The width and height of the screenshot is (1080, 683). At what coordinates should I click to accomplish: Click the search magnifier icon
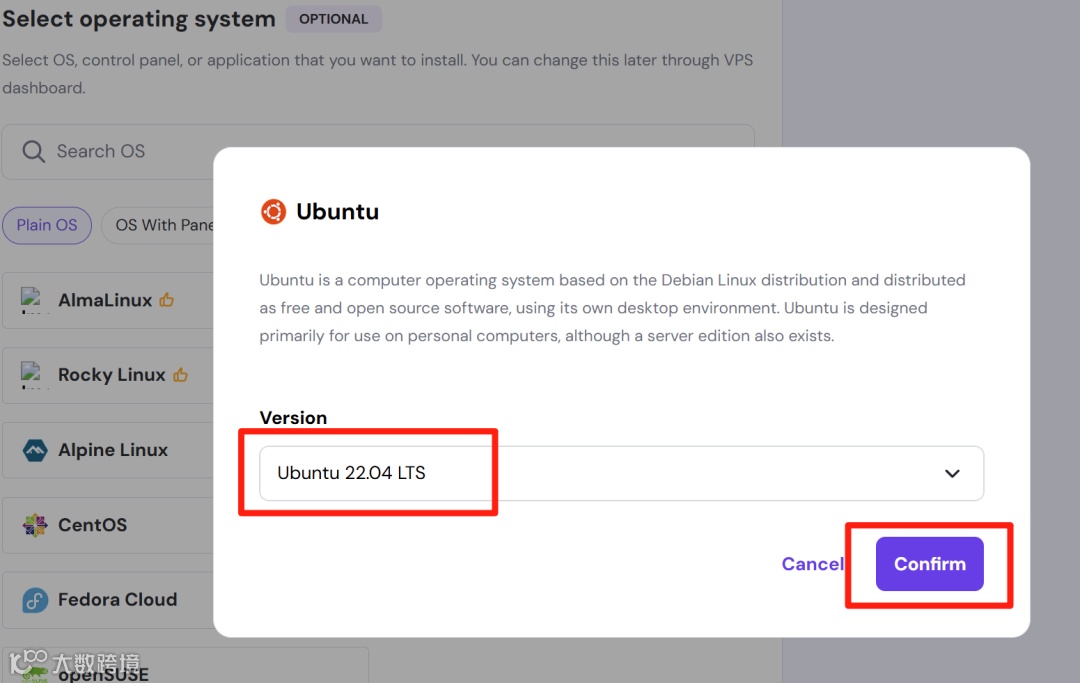[34, 152]
